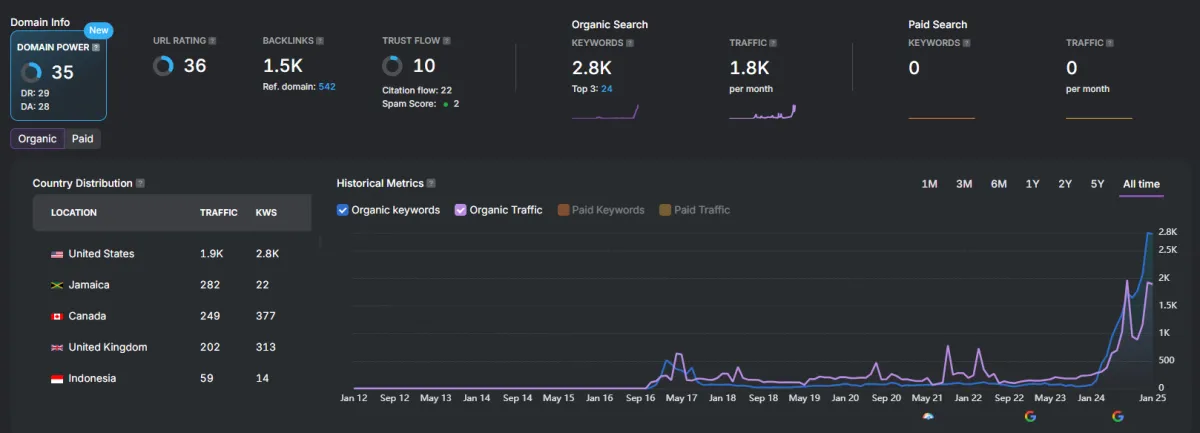Image resolution: width=1200 pixels, height=433 pixels.
Task: Enable the Paid Keywords checkbox
Action: (563, 210)
